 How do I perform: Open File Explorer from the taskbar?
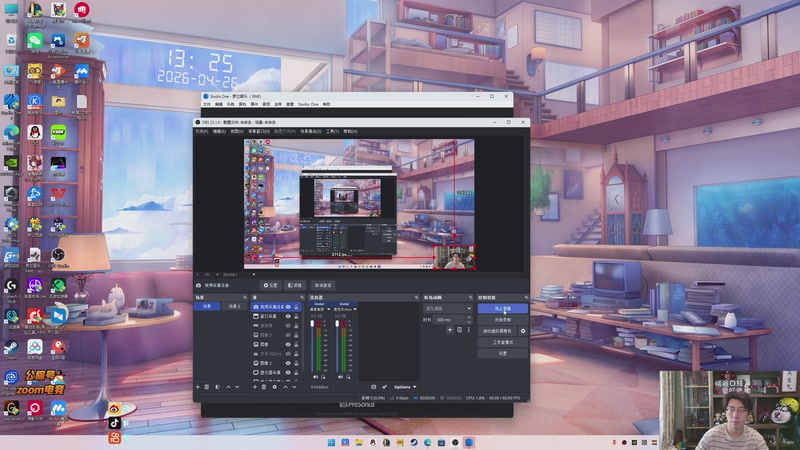(359, 442)
